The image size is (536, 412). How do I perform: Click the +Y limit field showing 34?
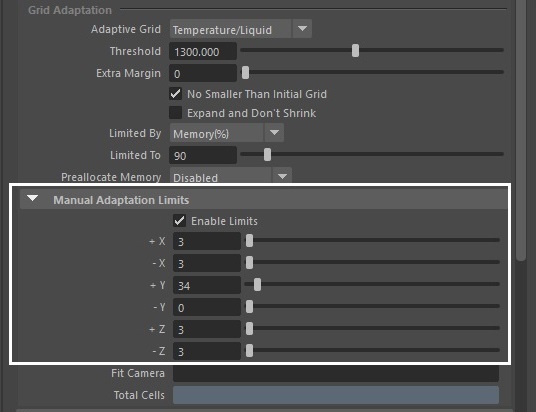(207, 285)
